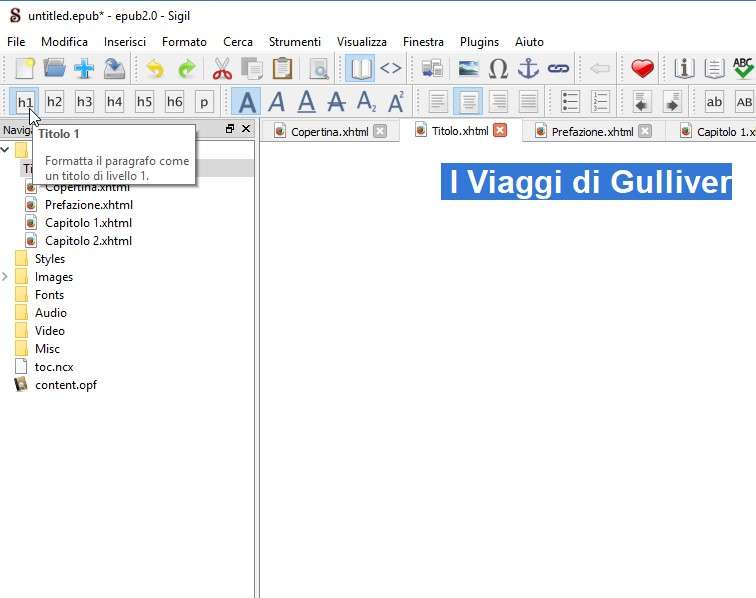Justify the text alignment
The image size is (756, 598).
[x=528, y=102]
